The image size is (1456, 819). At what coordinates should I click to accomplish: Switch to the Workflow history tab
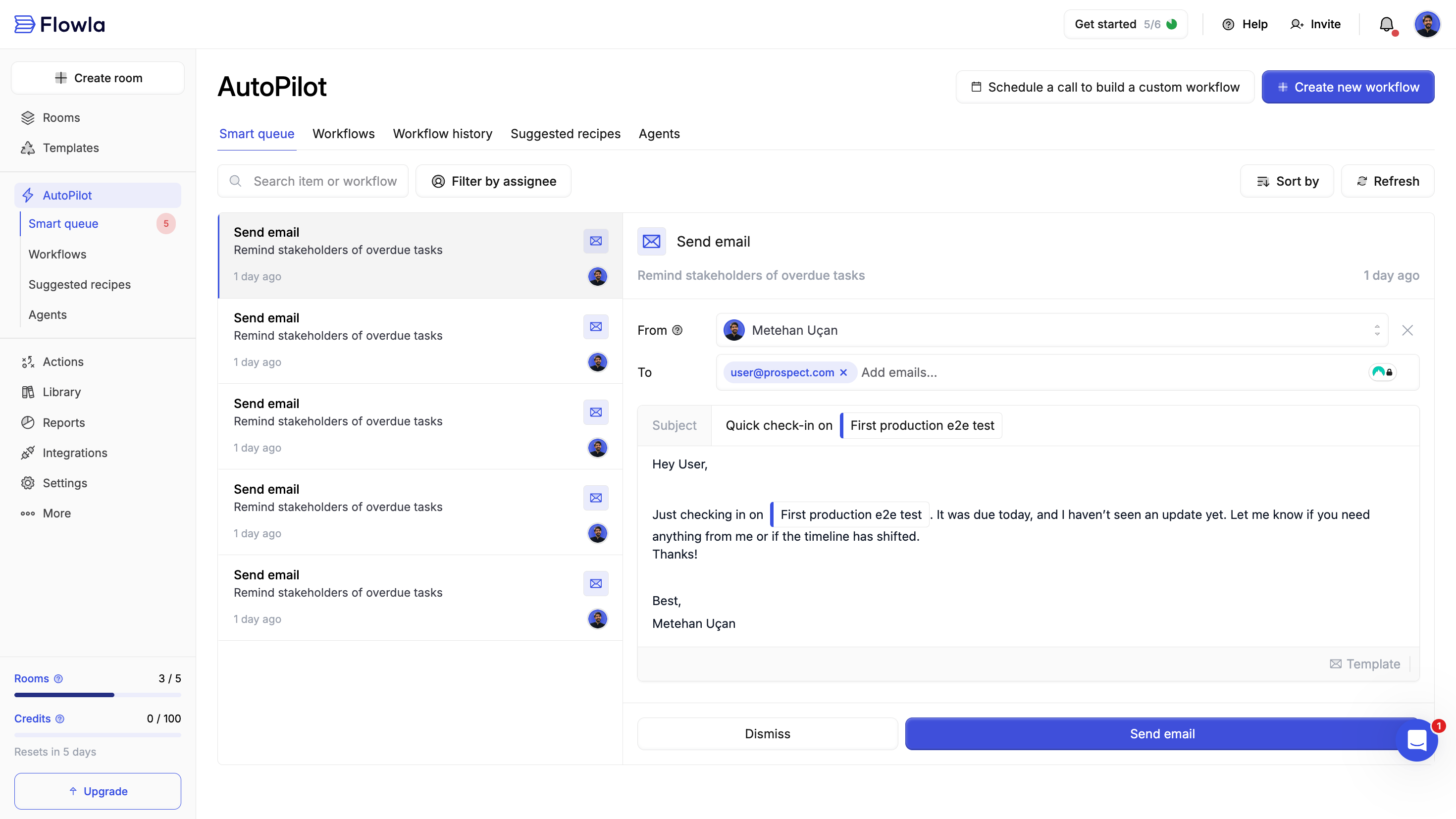click(442, 134)
